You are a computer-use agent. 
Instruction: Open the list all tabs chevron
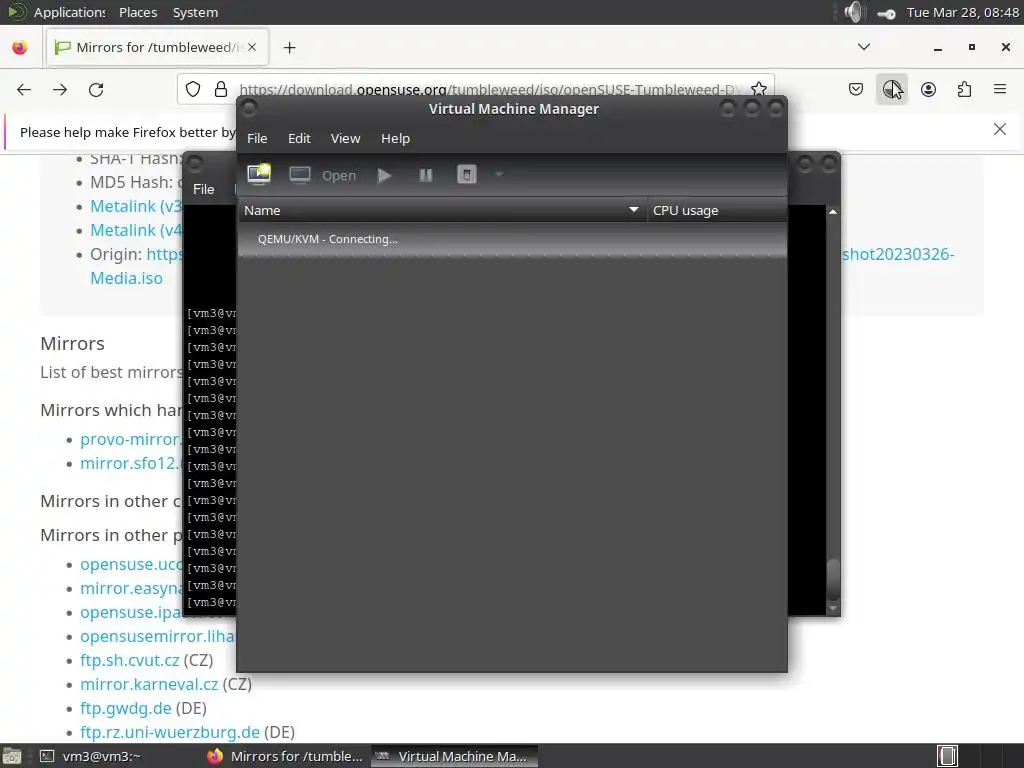[x=863, y=47]
